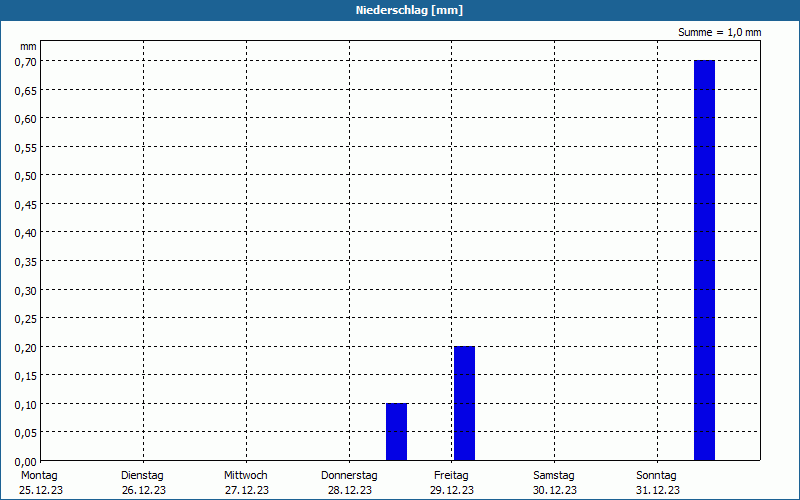Screen dimensions: 800x500
Task: Click the Samstag axis label
Action: coord(554,475)
